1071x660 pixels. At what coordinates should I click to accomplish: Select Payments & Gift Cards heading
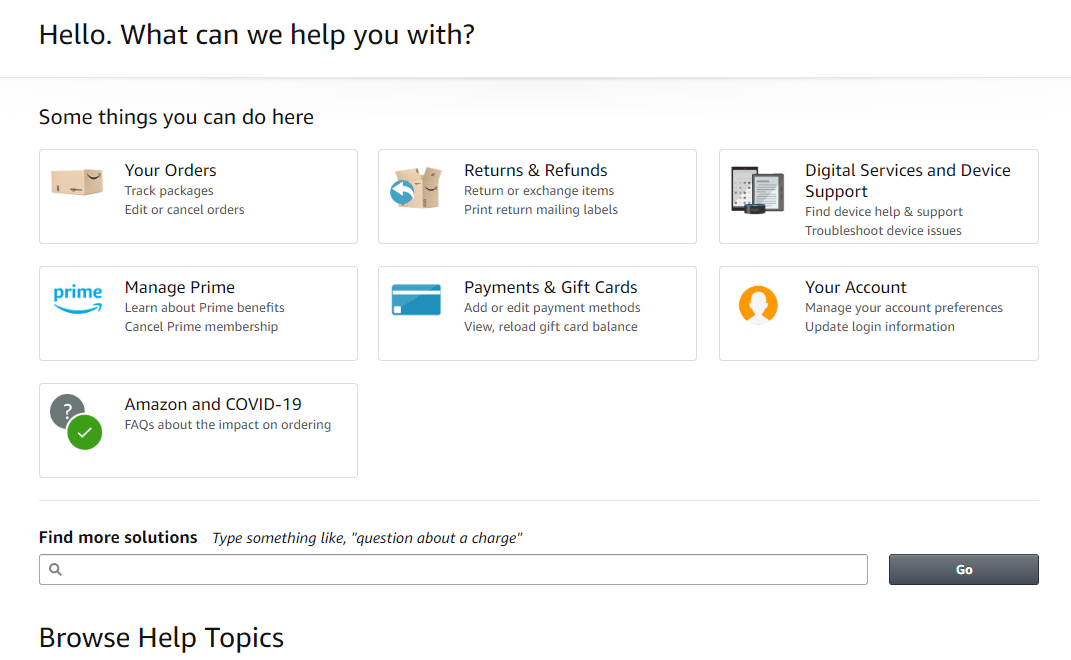click(551, 287)
